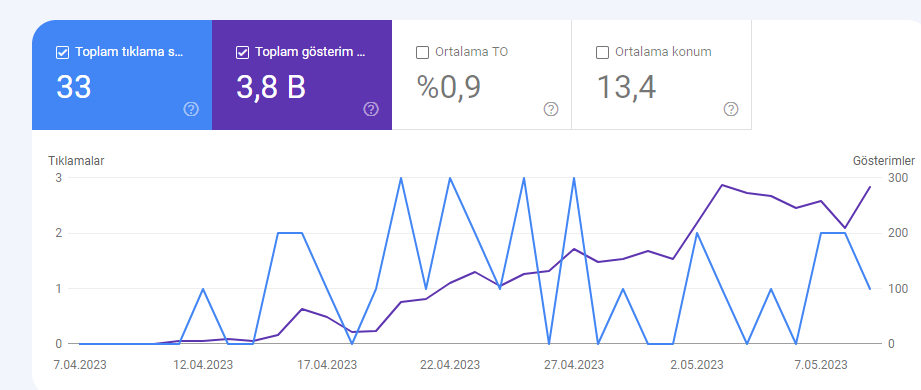
Task: Select the %0,9 average CTR card
Action: tap(482, 75)
